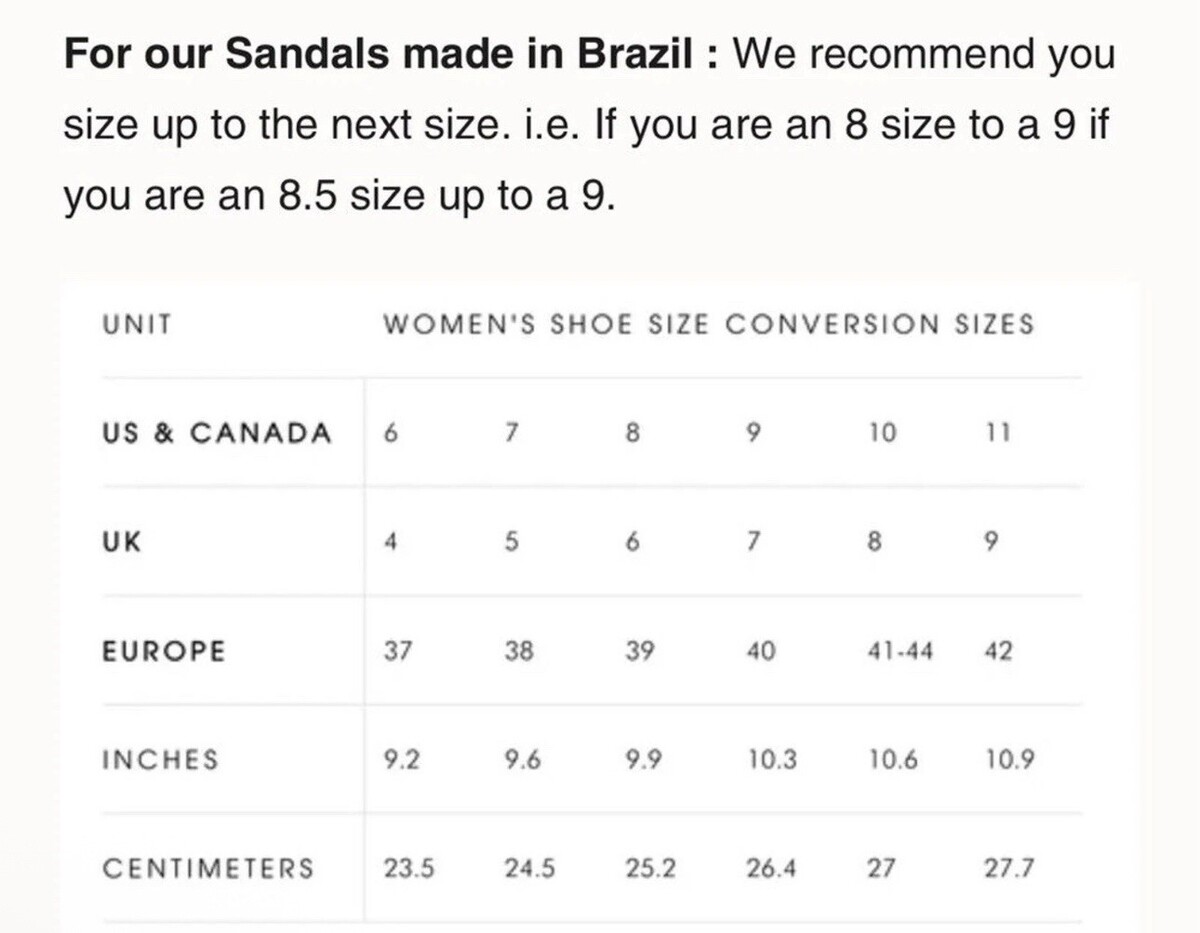Choose Europe size 41-44 cell
1200x933 pixels.
[x=901, y=652]
